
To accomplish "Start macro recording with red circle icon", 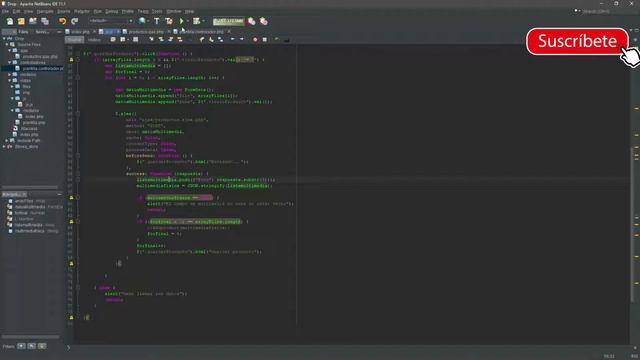I will click(x=255, y=40).
